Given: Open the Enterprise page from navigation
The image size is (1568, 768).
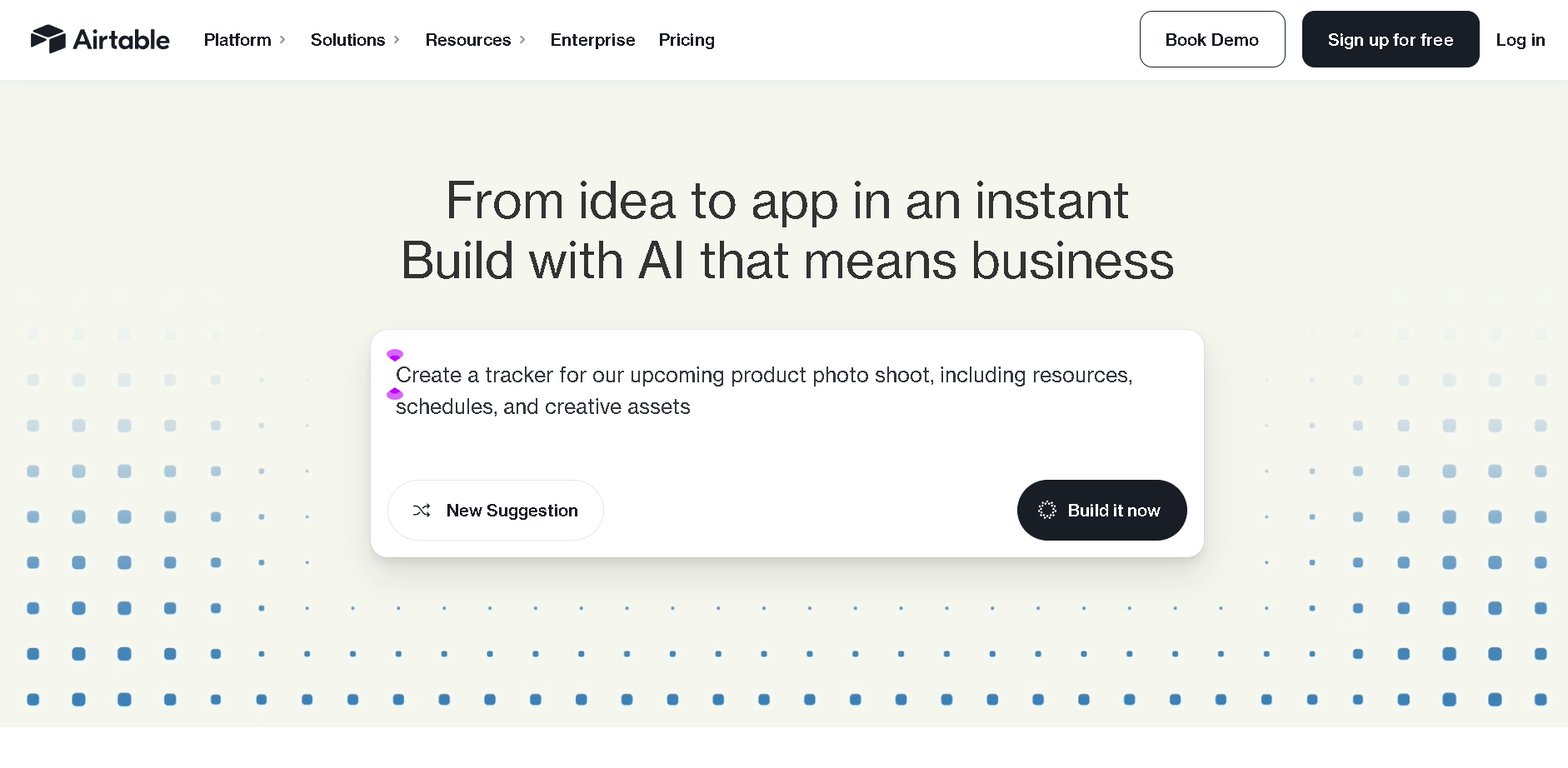Looking at the screenshot, I should coord(592,39).
